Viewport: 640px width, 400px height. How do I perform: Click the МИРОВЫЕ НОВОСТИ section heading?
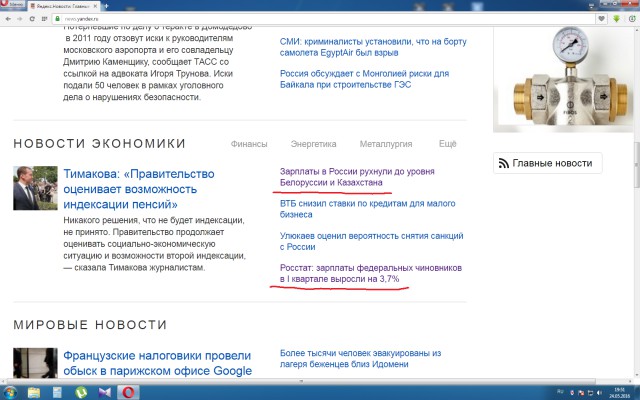pos(90,325)
